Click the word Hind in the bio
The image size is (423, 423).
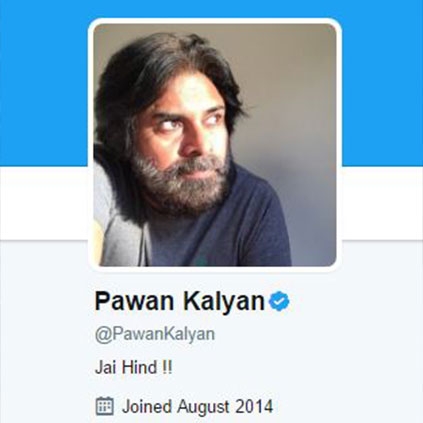[x=140, y=368]
